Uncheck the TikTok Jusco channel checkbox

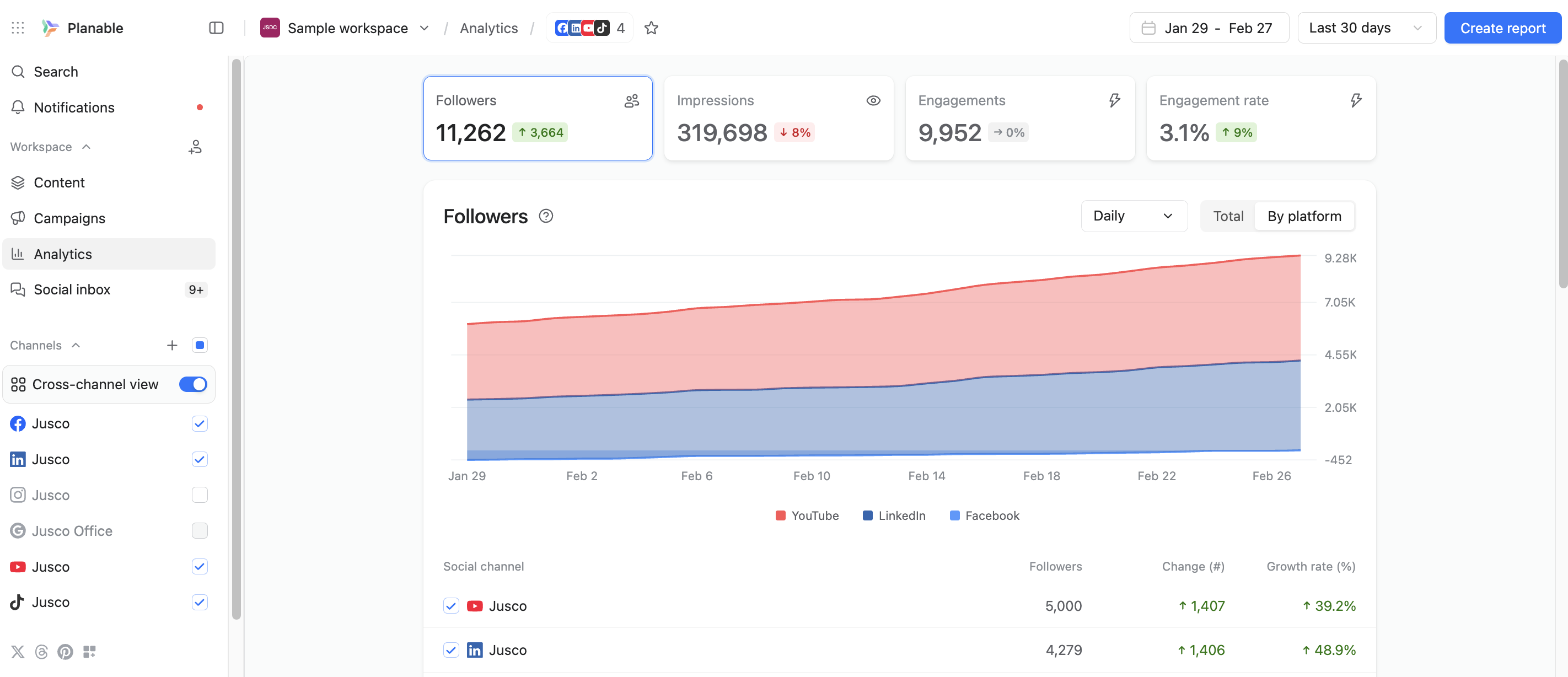coord(200,602)
